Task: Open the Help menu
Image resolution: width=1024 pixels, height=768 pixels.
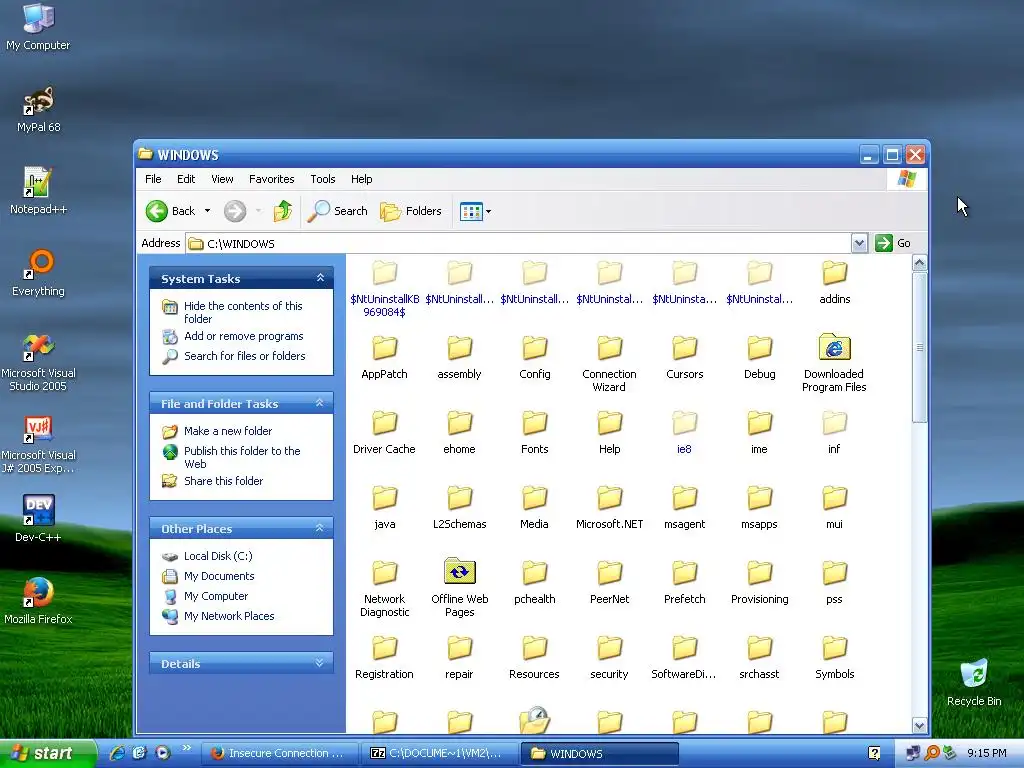Action: [361, 179]
